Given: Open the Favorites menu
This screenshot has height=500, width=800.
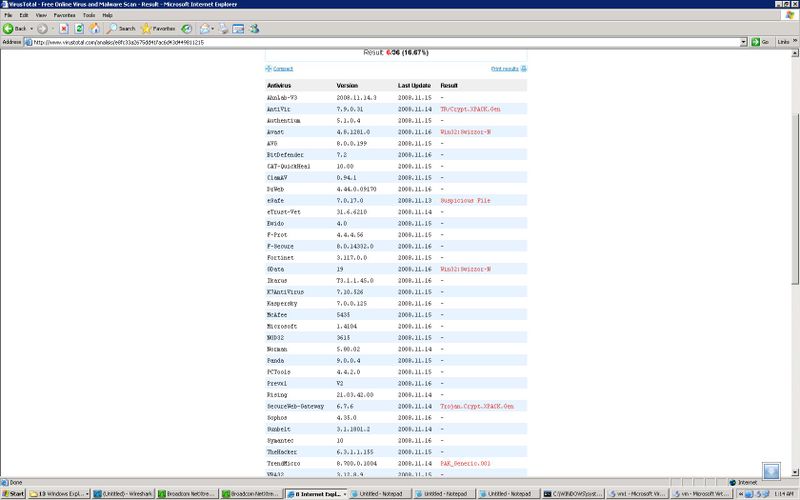Looking at the screenshot, I should tap(64, 15).
